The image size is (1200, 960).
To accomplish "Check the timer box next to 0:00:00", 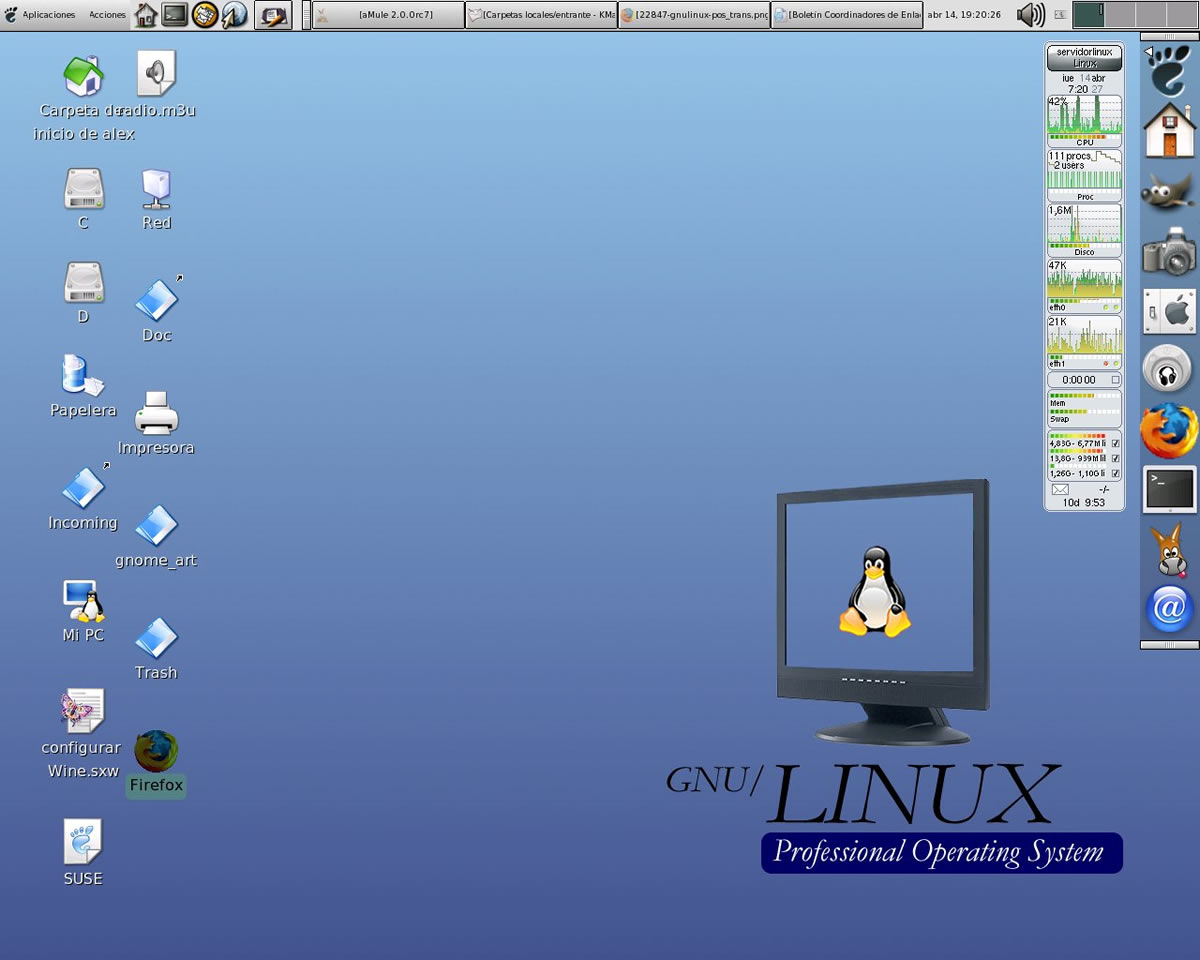I will (1115, 380).
